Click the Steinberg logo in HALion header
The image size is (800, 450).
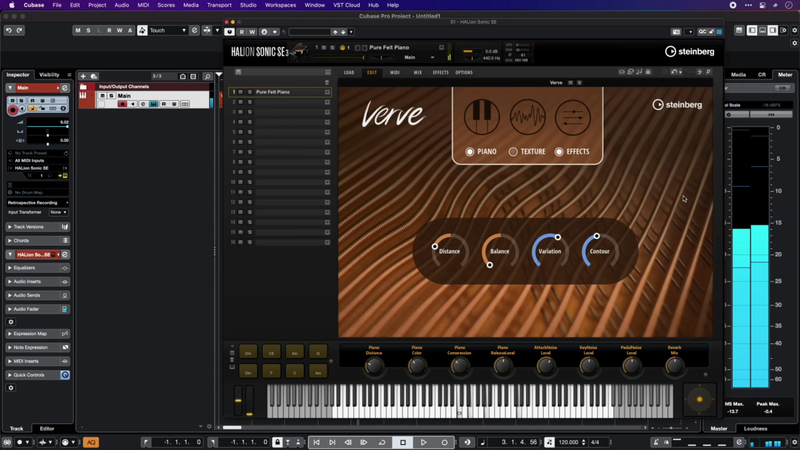689,52
